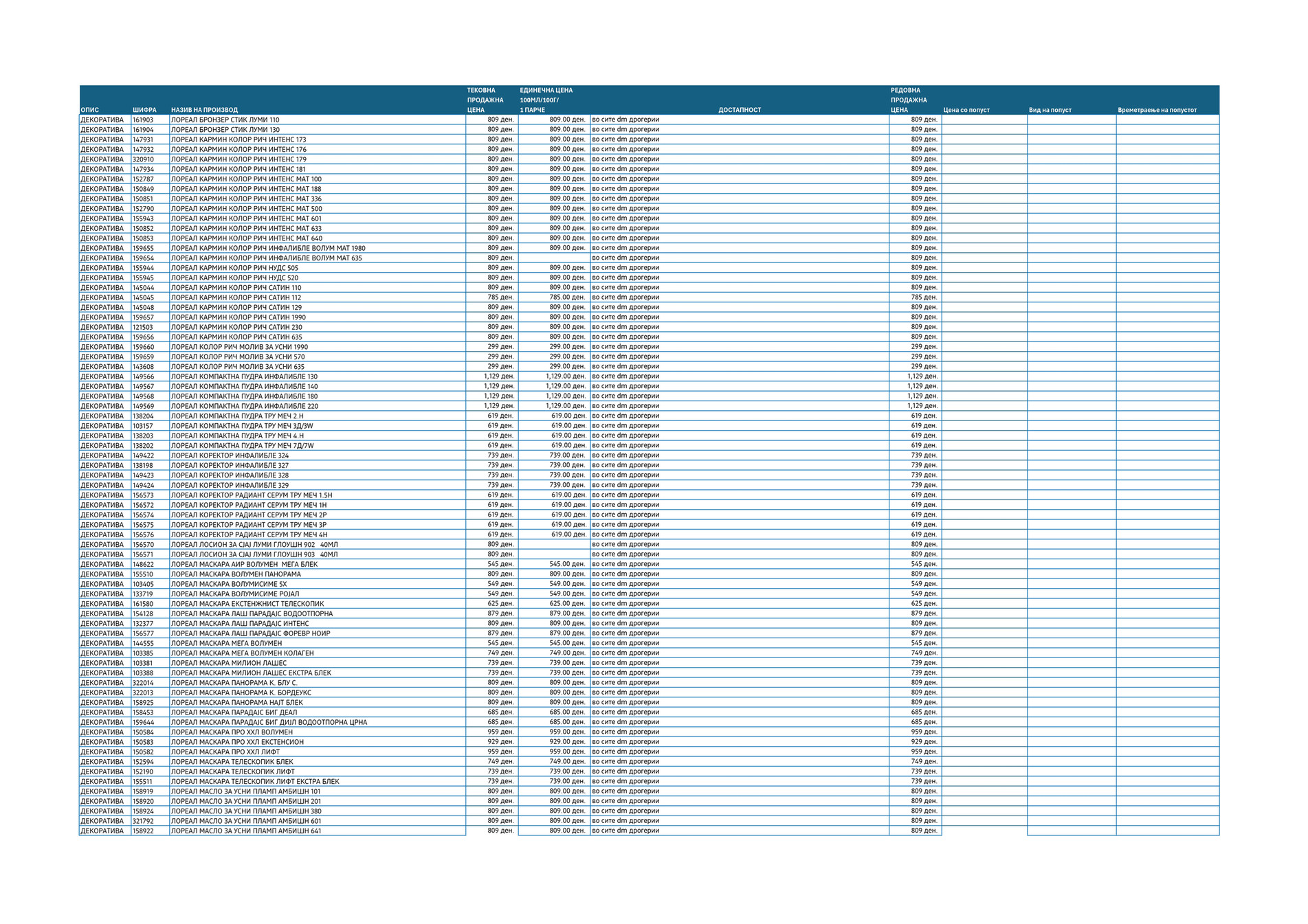Select product code 156571
The image size is (1308, 924).
[143, 554]
